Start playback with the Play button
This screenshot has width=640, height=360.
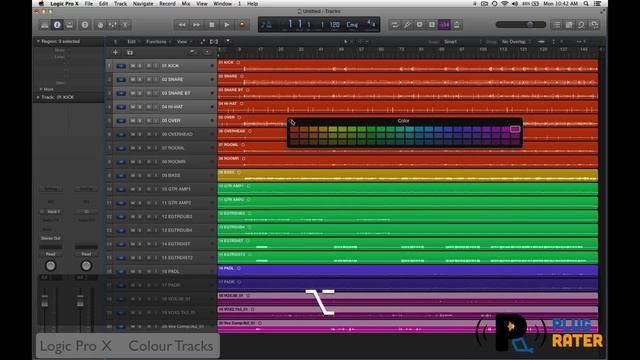coord(227,25)
